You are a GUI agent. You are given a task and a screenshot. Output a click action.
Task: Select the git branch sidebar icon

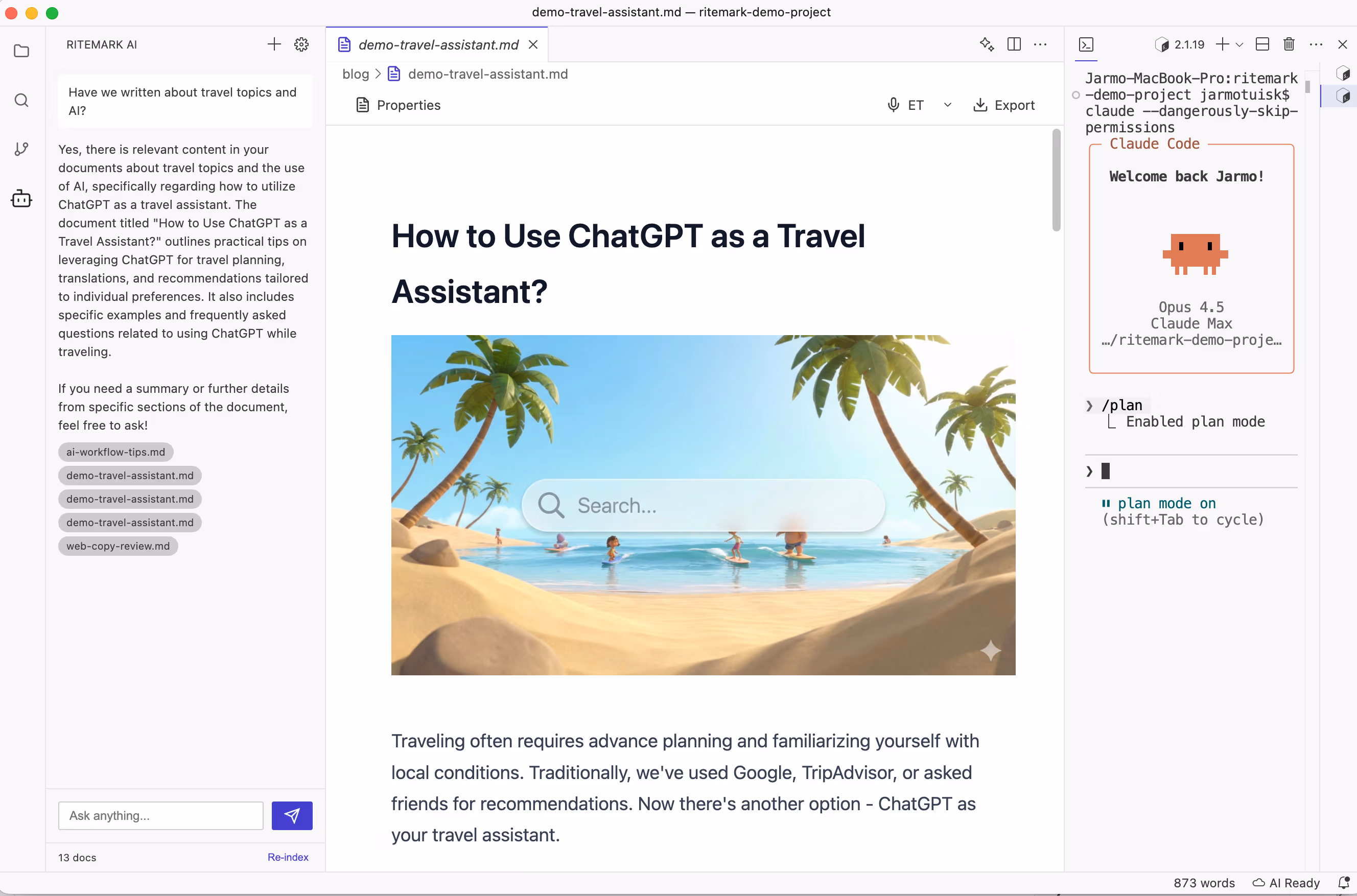pyautogui.click(x=21, y=149)
